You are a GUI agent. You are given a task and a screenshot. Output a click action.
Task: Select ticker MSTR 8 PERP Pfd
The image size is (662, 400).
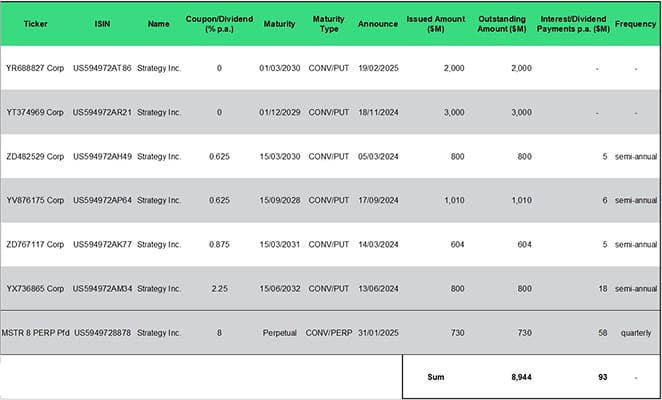(35, 333)
